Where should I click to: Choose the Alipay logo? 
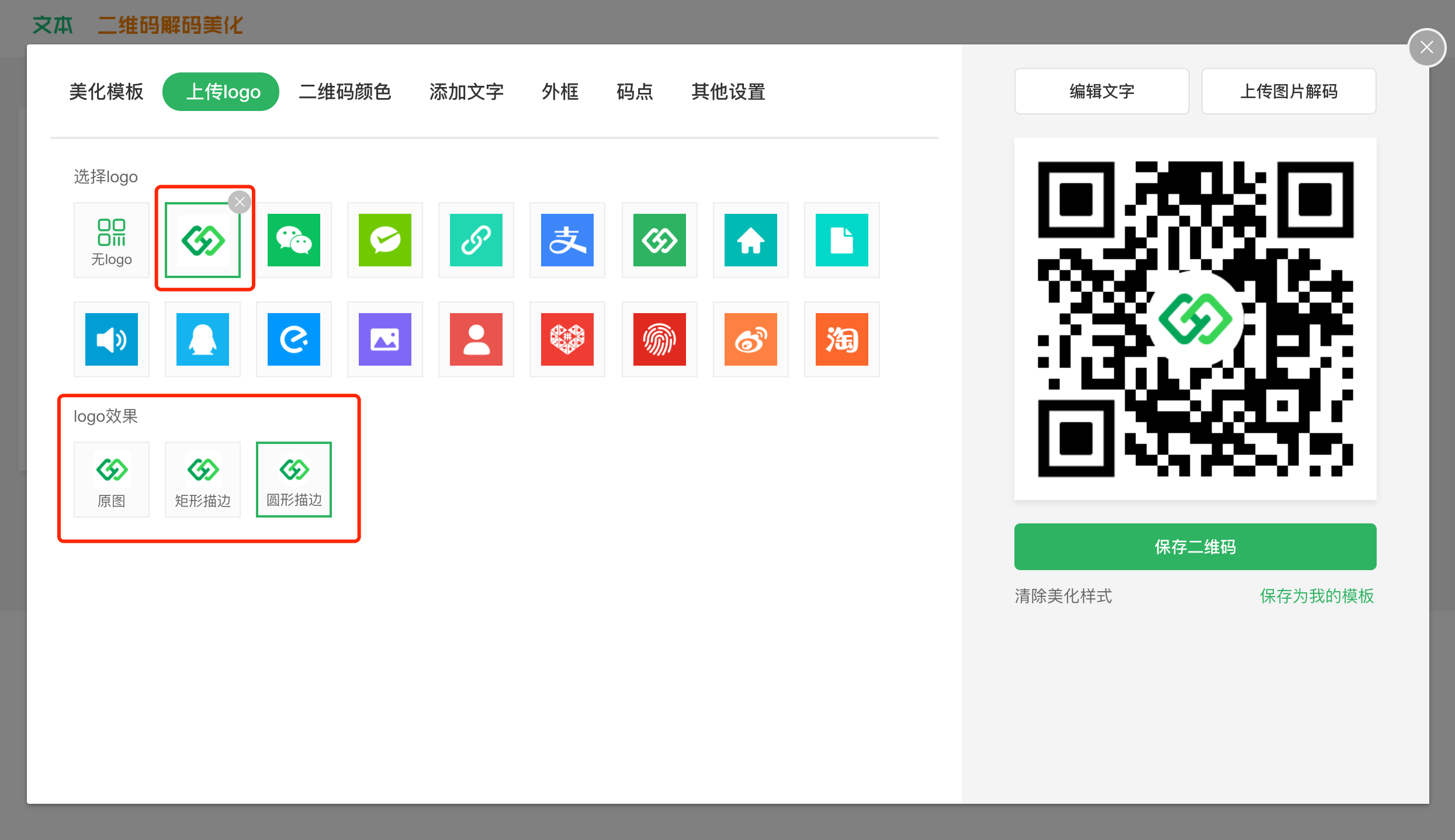(567, 240)
